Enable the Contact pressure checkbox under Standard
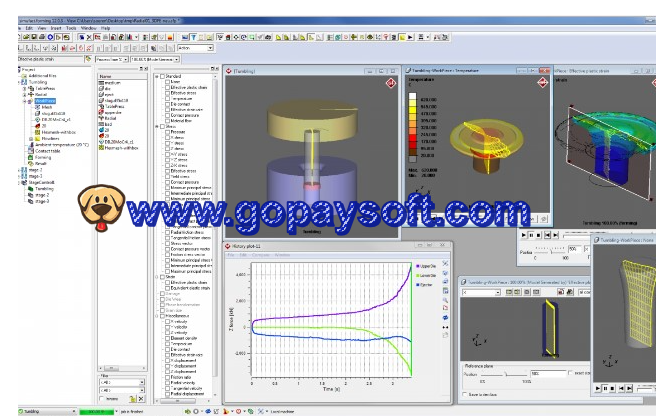This screenshot has width=656, height=416. (167, 115)
